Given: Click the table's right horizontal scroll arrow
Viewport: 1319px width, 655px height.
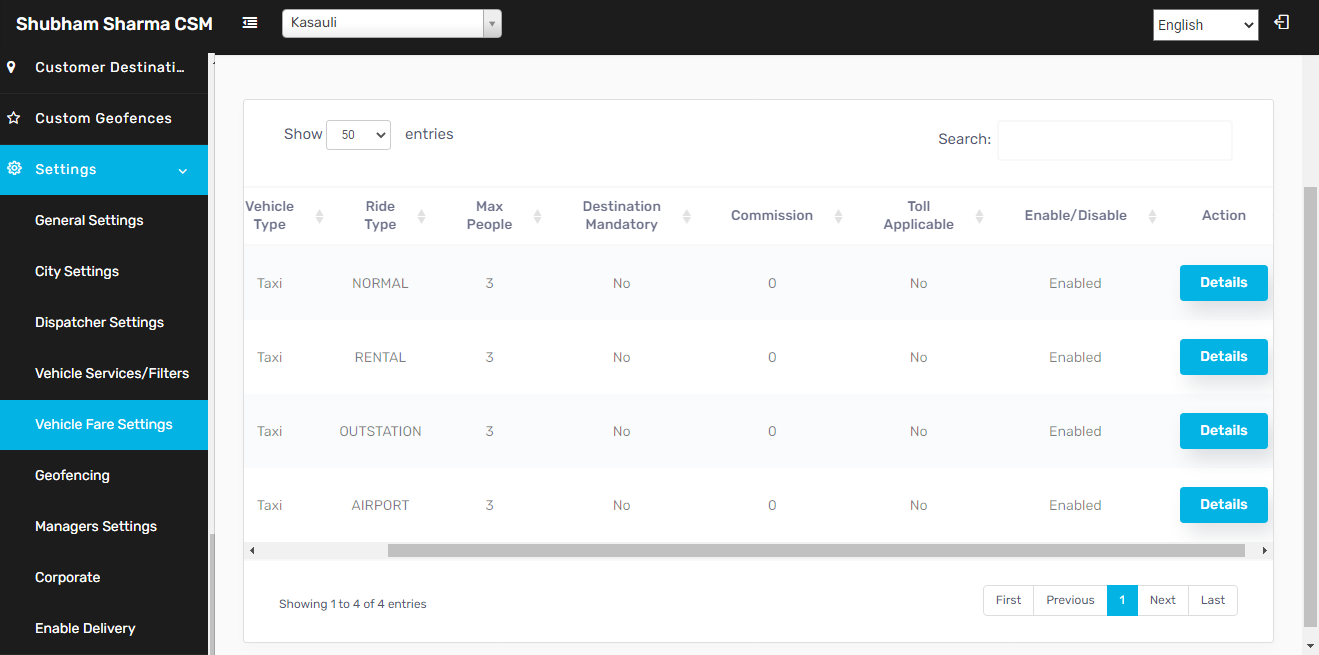Looking at the screenshot, I should click(1264, 550).
